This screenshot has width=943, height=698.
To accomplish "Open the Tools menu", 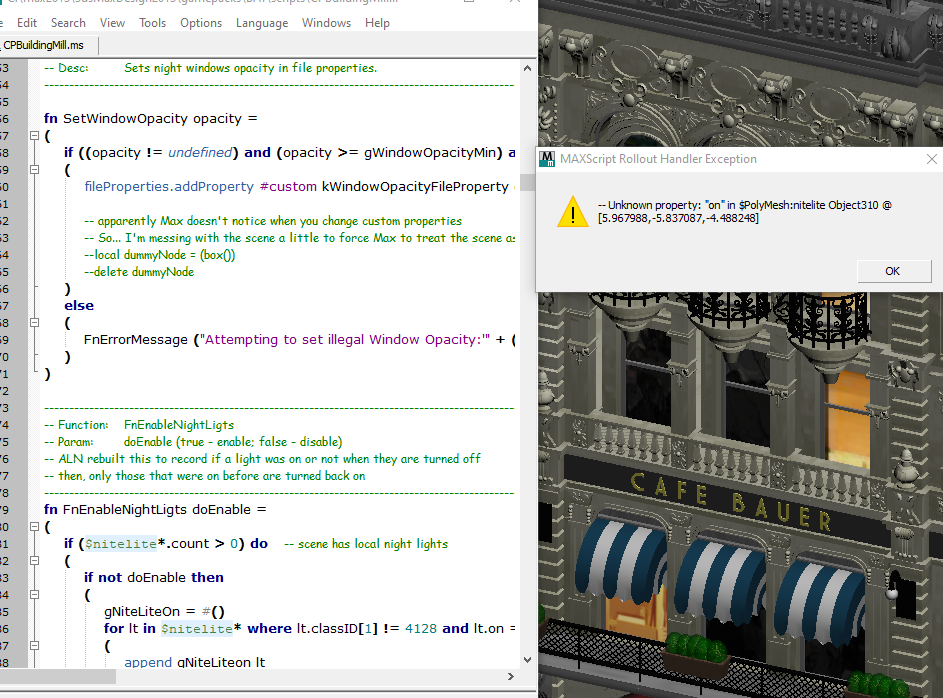I will tap(152, 23).
